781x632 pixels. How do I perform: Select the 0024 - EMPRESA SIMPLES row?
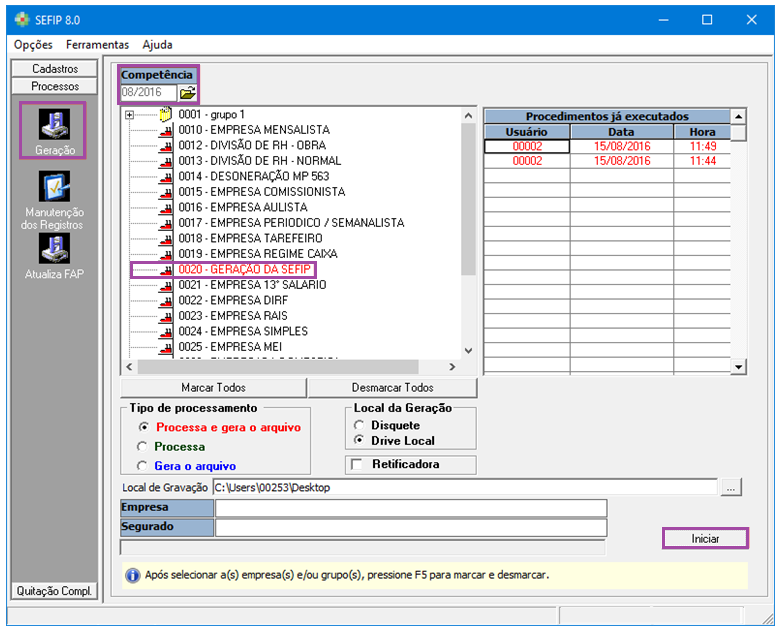[x=243, y=331]
